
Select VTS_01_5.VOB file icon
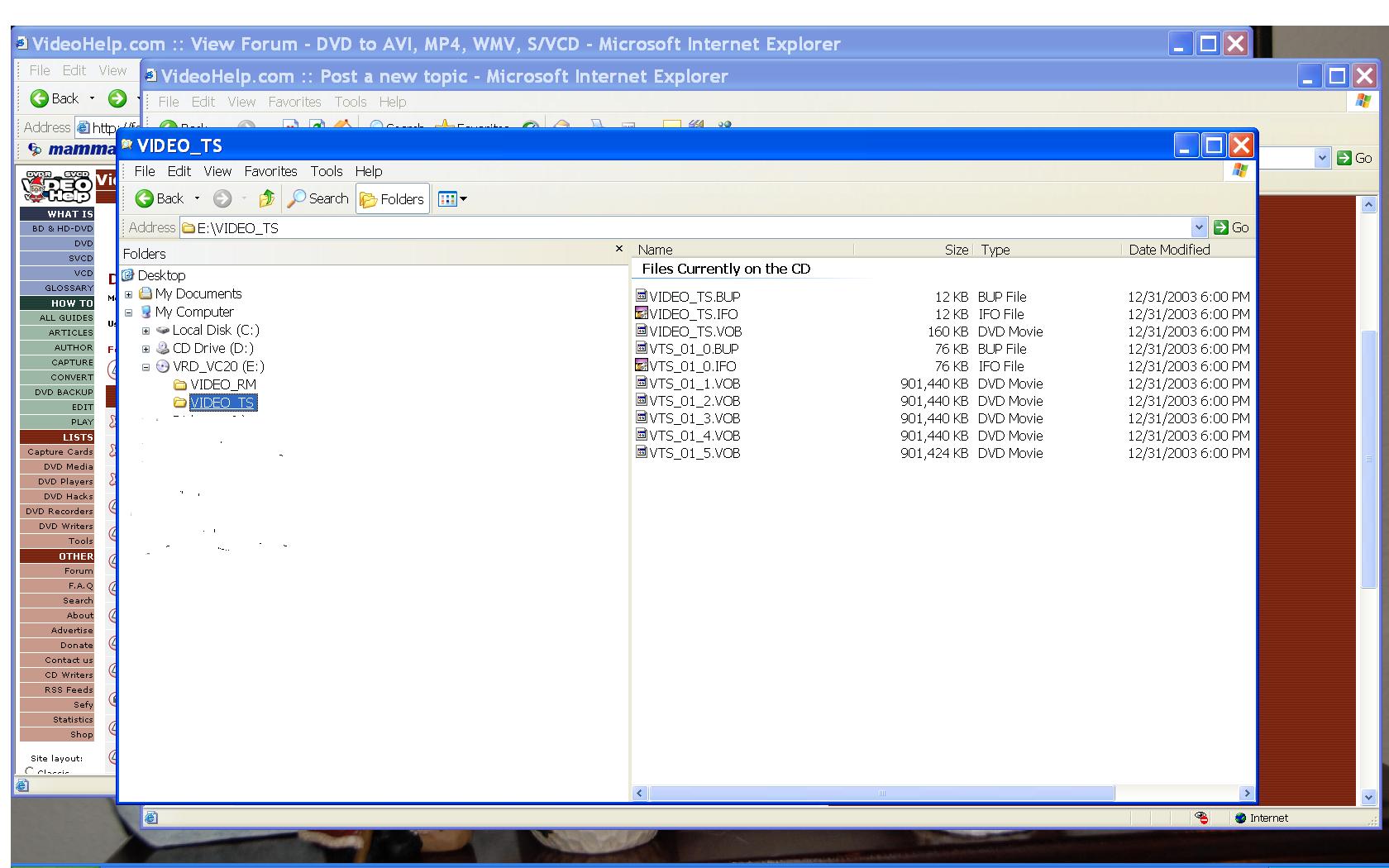641,451
